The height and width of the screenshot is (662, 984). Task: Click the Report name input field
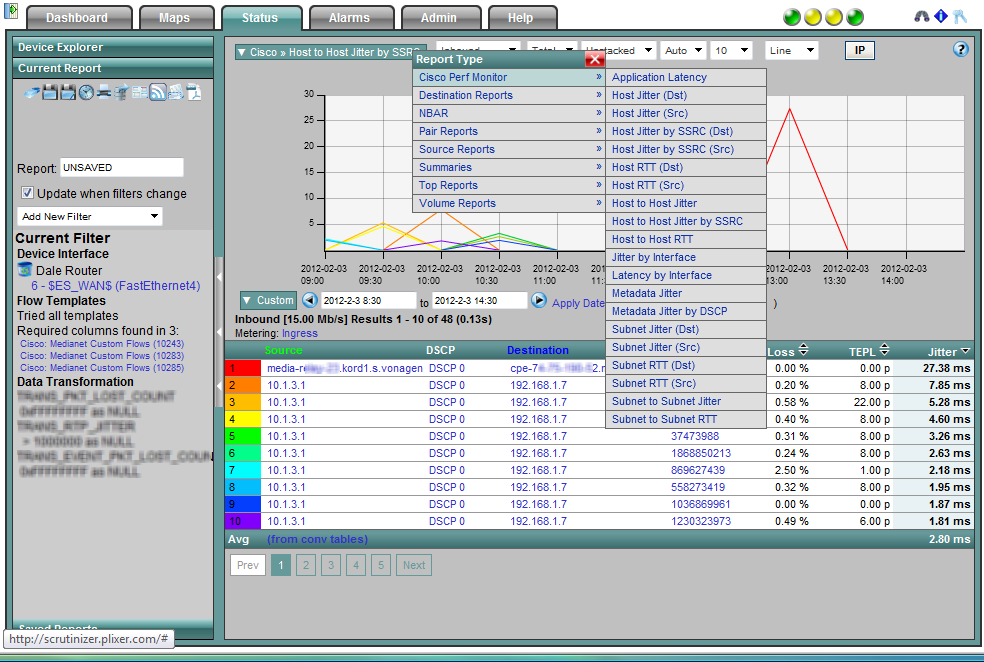coord(121,167)
